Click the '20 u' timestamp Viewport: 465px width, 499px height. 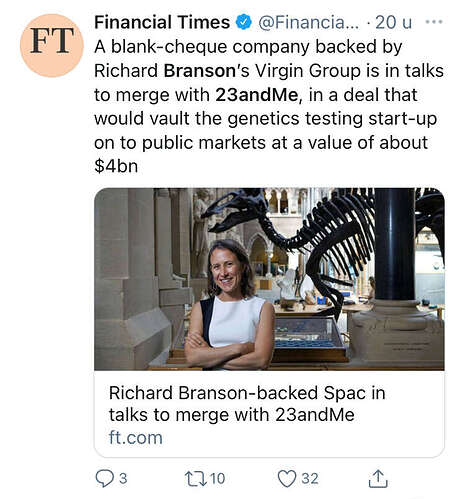pyautogui.click(x=393, y=23)
